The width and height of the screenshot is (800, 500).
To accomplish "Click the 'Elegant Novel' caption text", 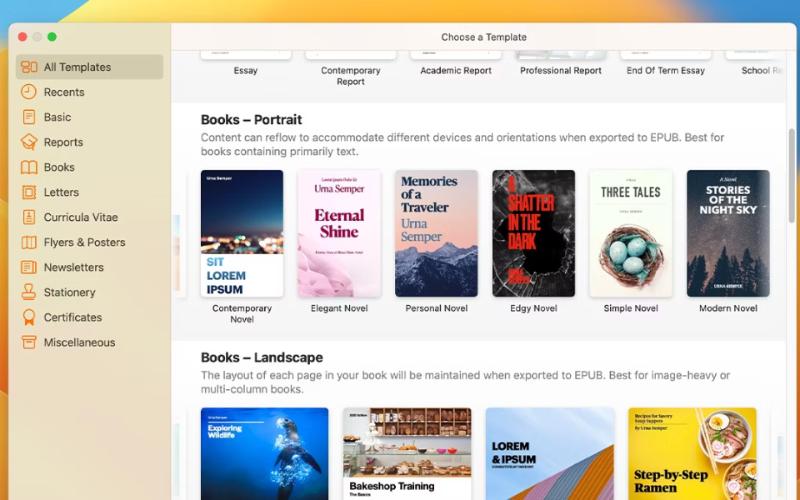I will pyautogui.click(x=339, y=308).
